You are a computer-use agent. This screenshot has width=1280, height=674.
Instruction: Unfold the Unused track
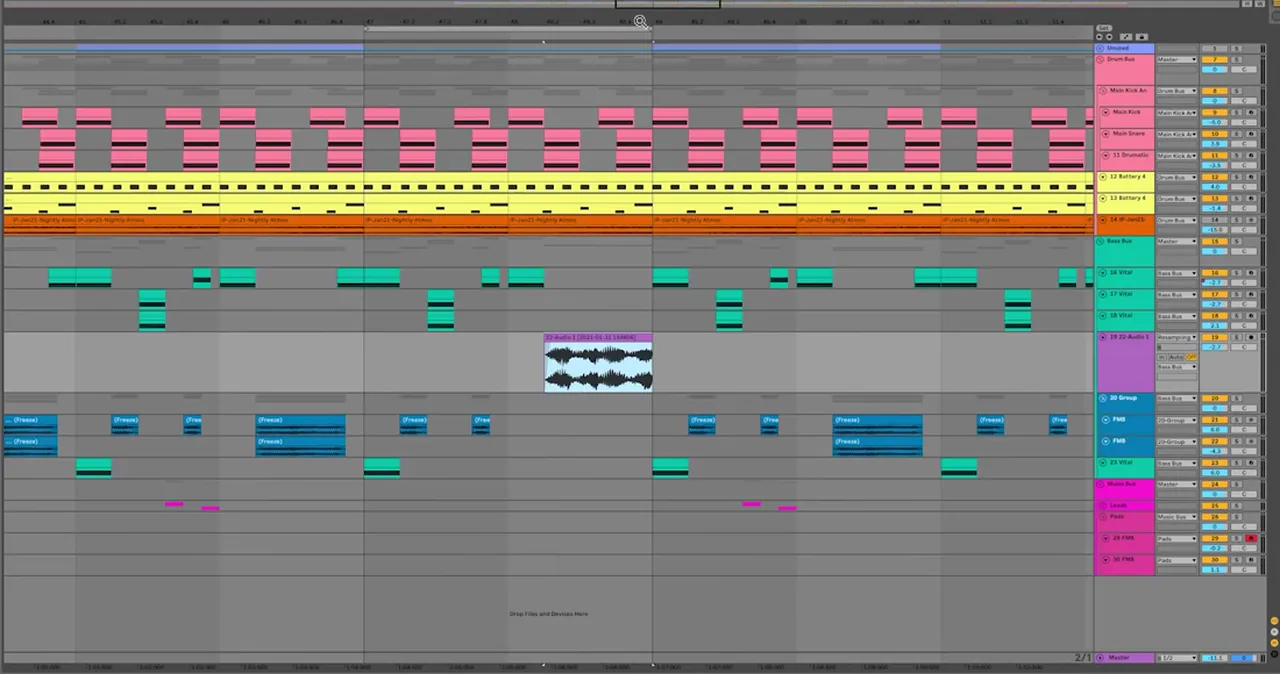click(x=1100, y=48)
